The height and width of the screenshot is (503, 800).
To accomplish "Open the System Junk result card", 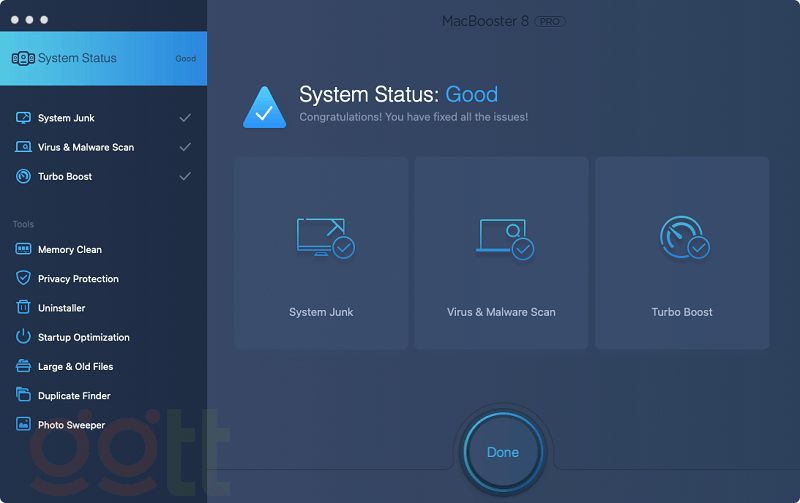I will [x=321, y=253].
